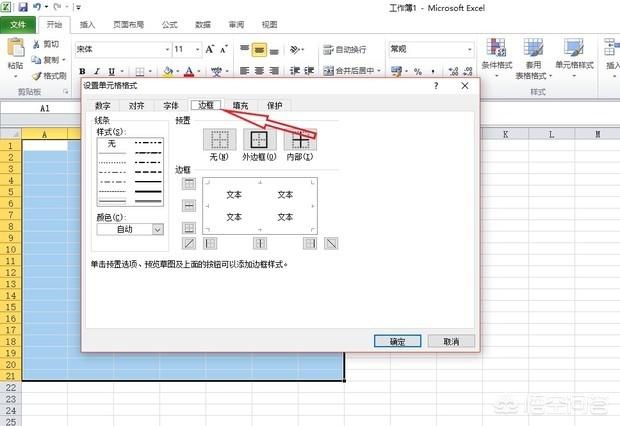Switch to the 填充 tab

pyautogui.click(x=240, y=105)
